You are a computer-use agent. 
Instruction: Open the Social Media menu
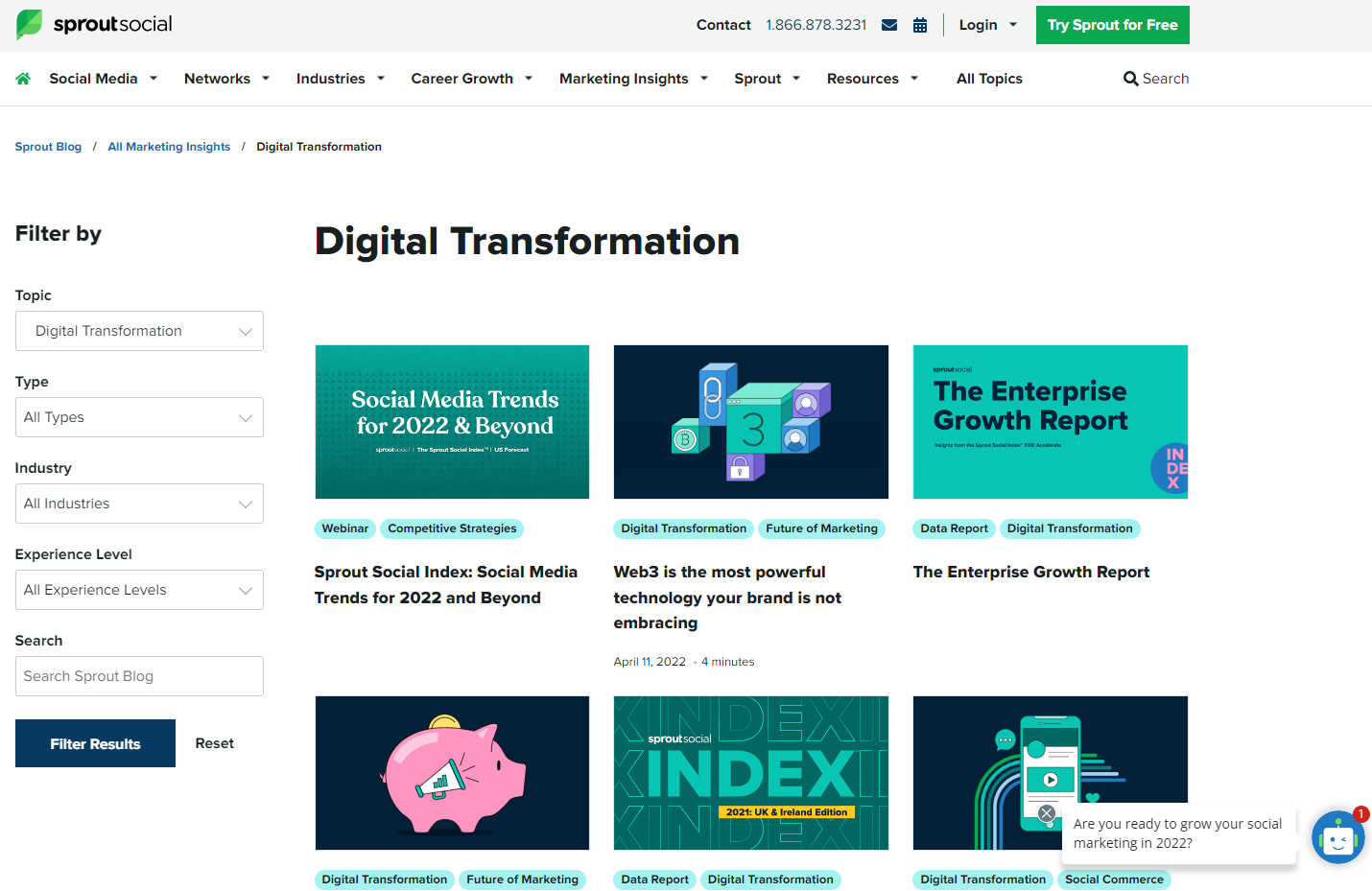[103, 79]
